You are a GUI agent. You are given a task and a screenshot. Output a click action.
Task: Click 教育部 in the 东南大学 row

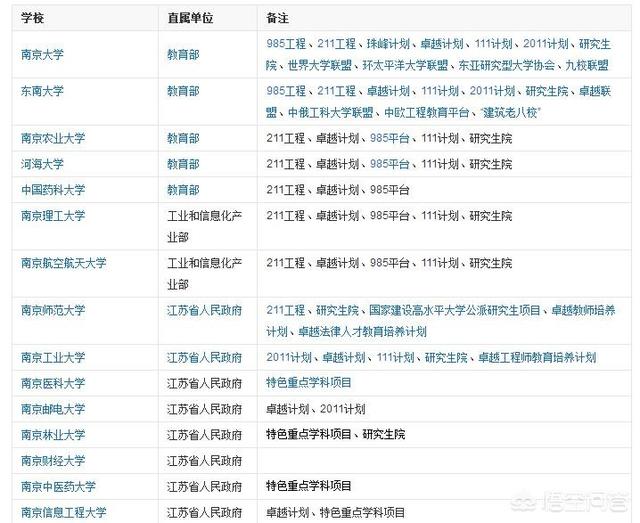183,91
